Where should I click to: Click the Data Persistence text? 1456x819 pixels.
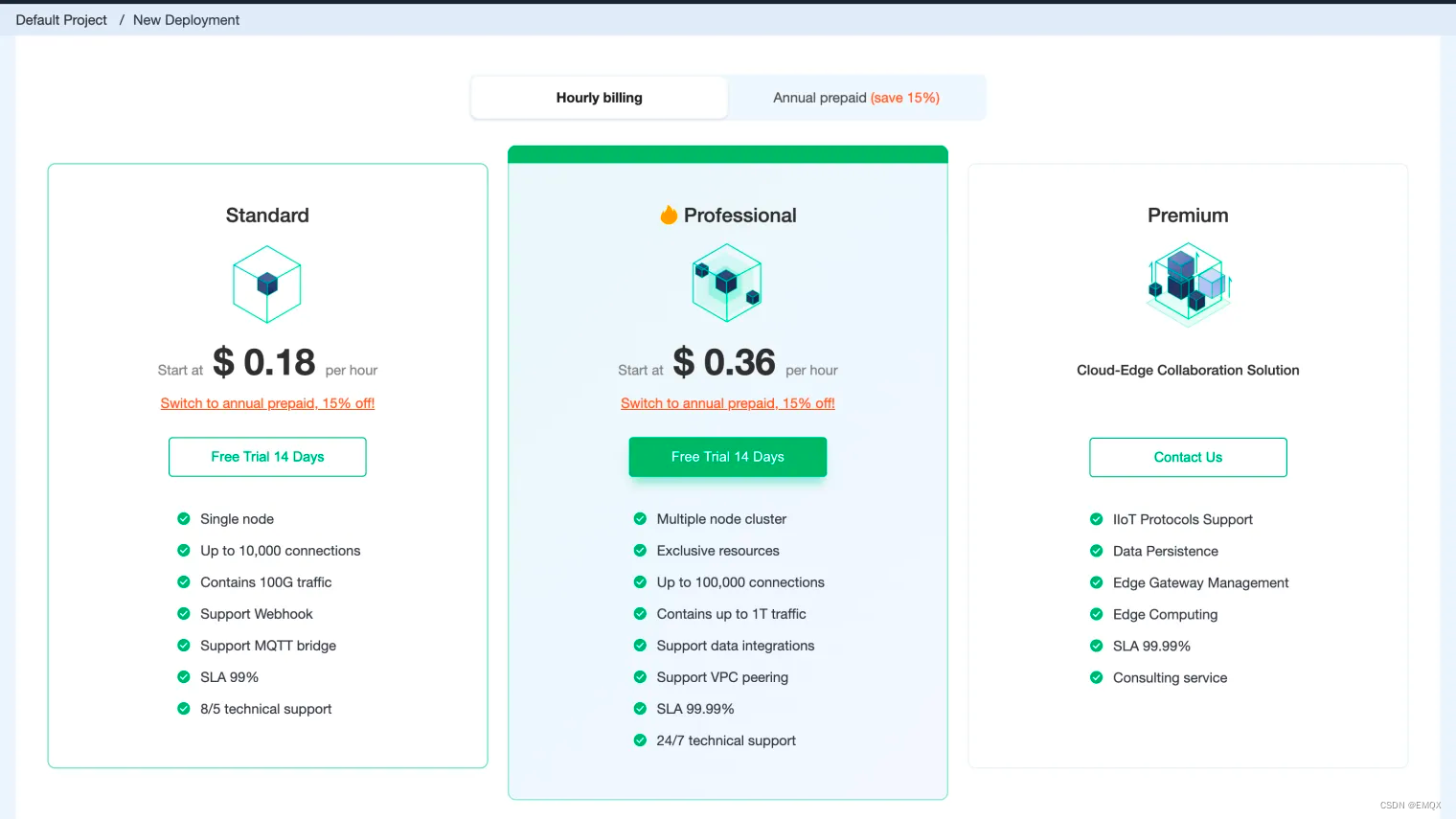1166,551
